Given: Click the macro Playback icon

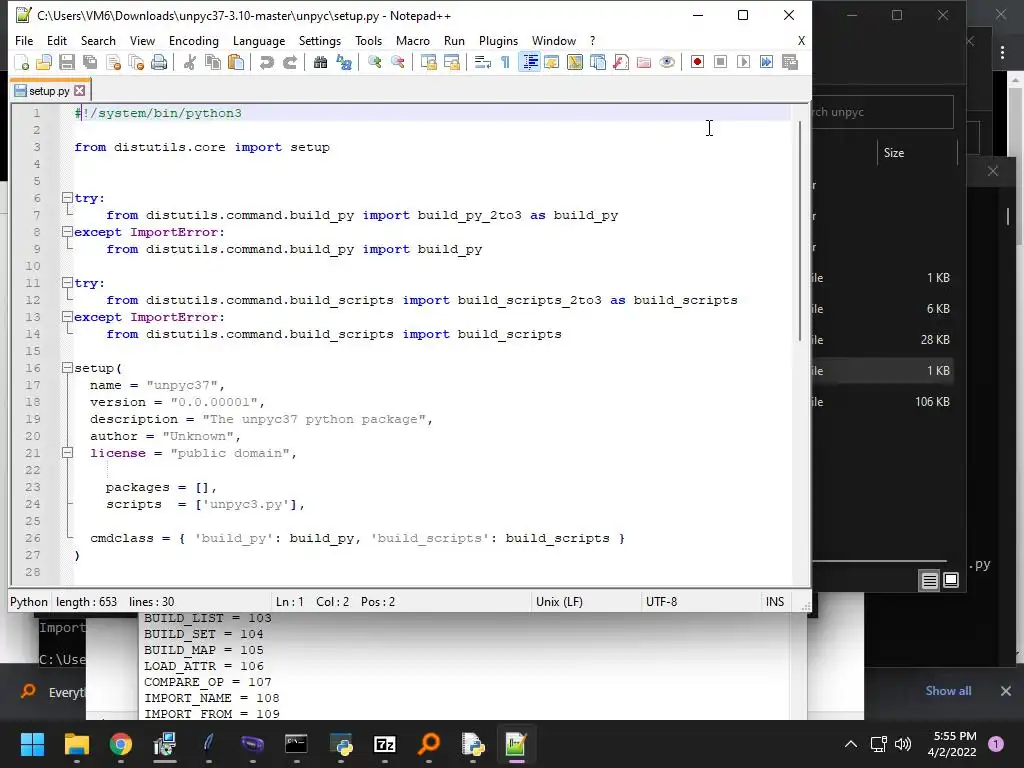Looking at the screenshot, I should pyautogui.click(x=743, y=62).
